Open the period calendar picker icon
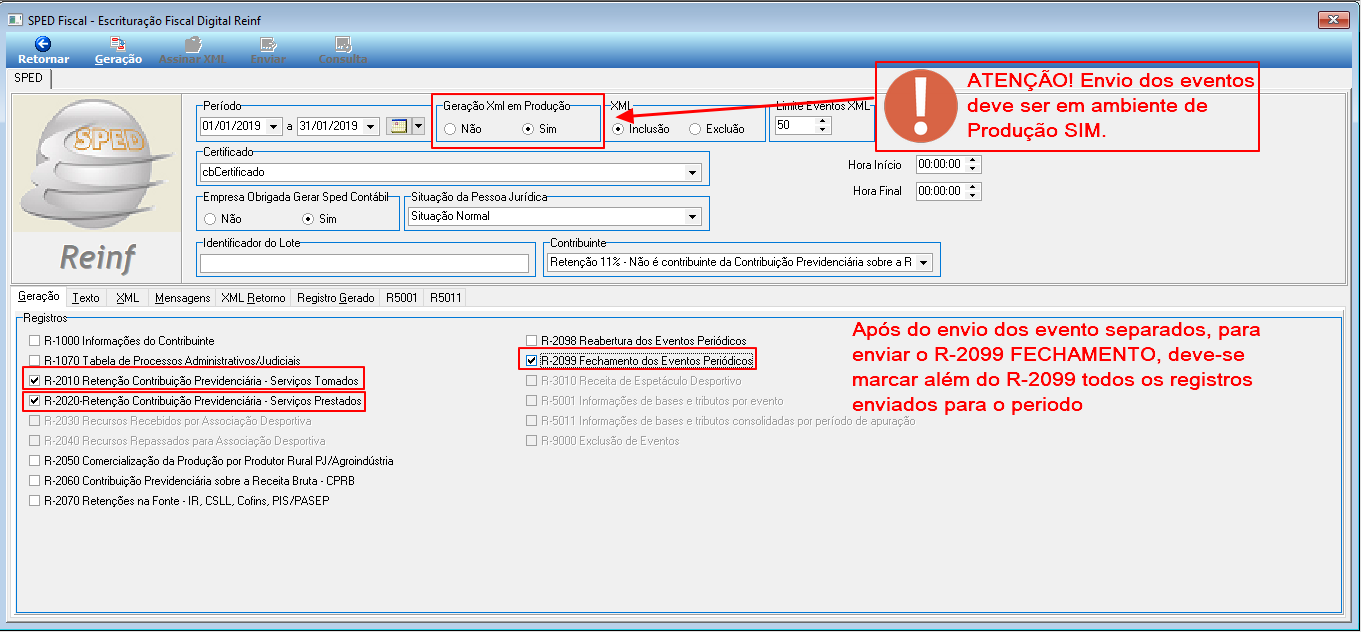Viewport: 1361px width, 632px height. click(399, 126)
